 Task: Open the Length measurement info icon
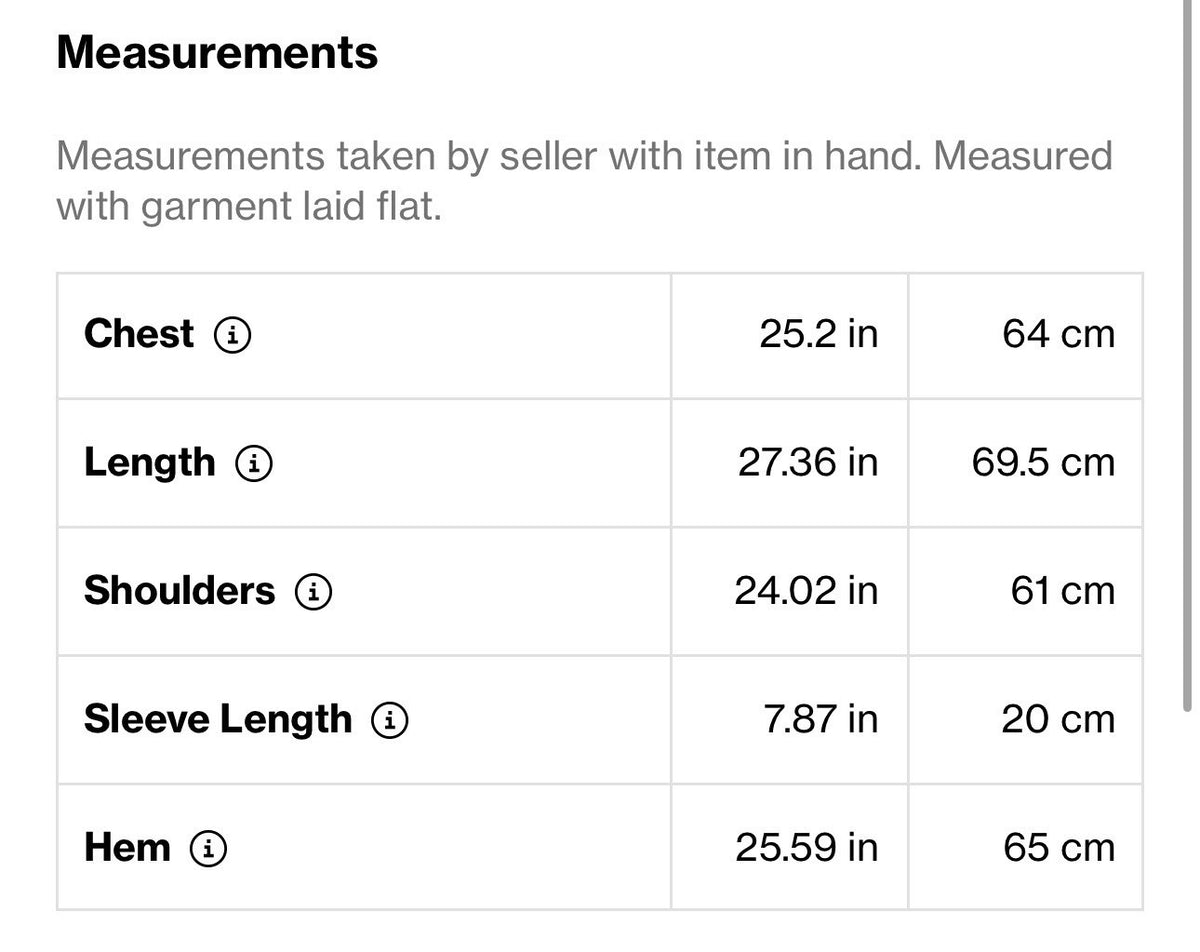(254, 463)
